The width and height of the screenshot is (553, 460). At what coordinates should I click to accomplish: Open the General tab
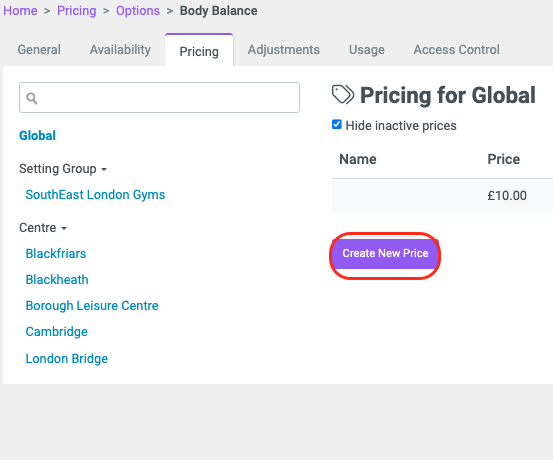39,50
